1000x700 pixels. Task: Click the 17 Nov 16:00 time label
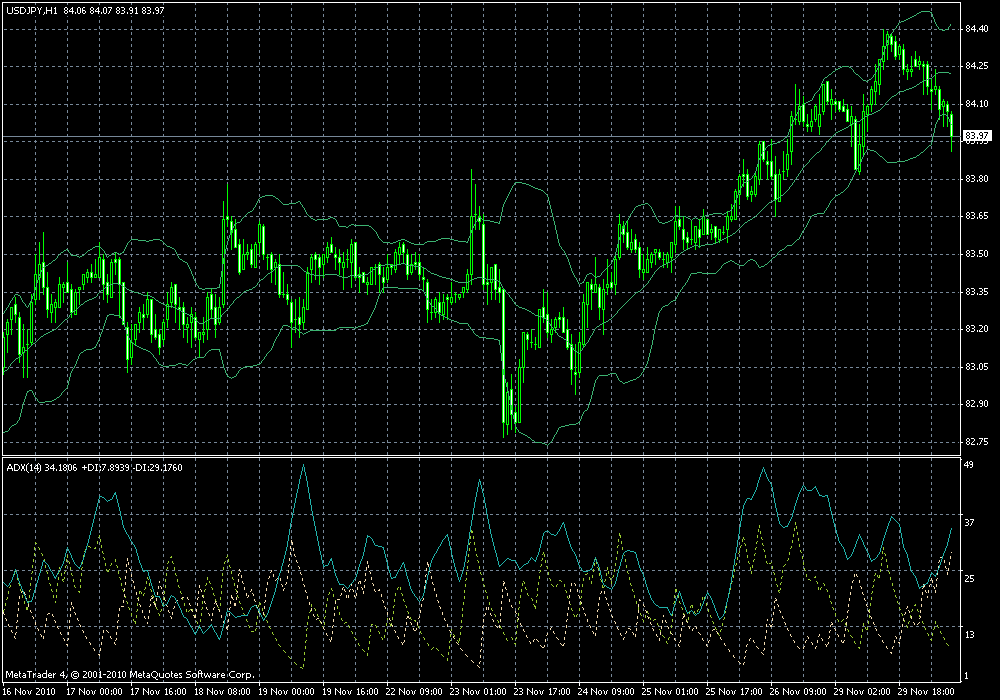[x=158, y=692]
